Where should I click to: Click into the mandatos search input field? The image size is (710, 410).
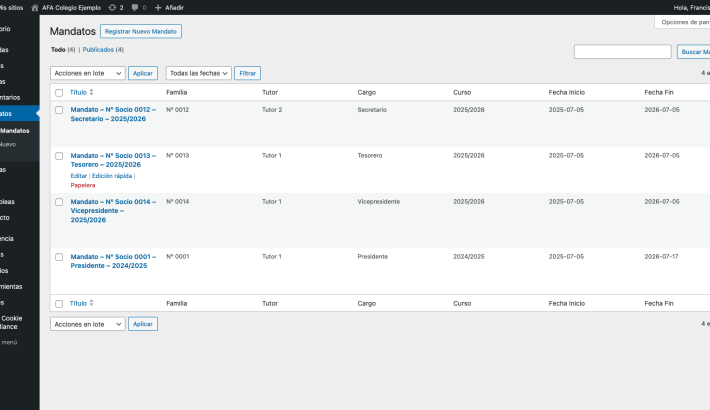coord(622,52)
